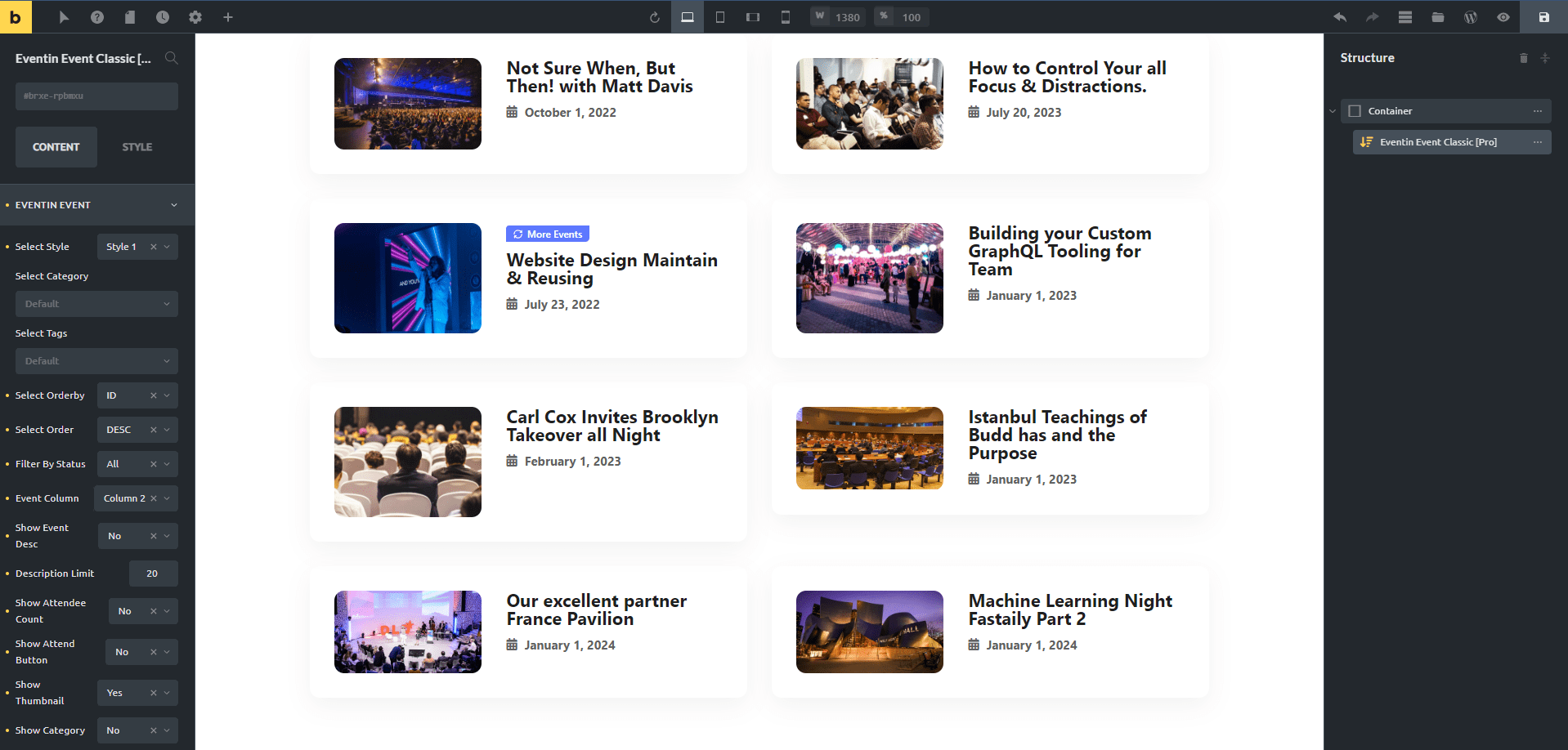Viewport: 1568px width, 750px height.
Task: Click the WordPress logo icon
Action: coord(1470,17)
